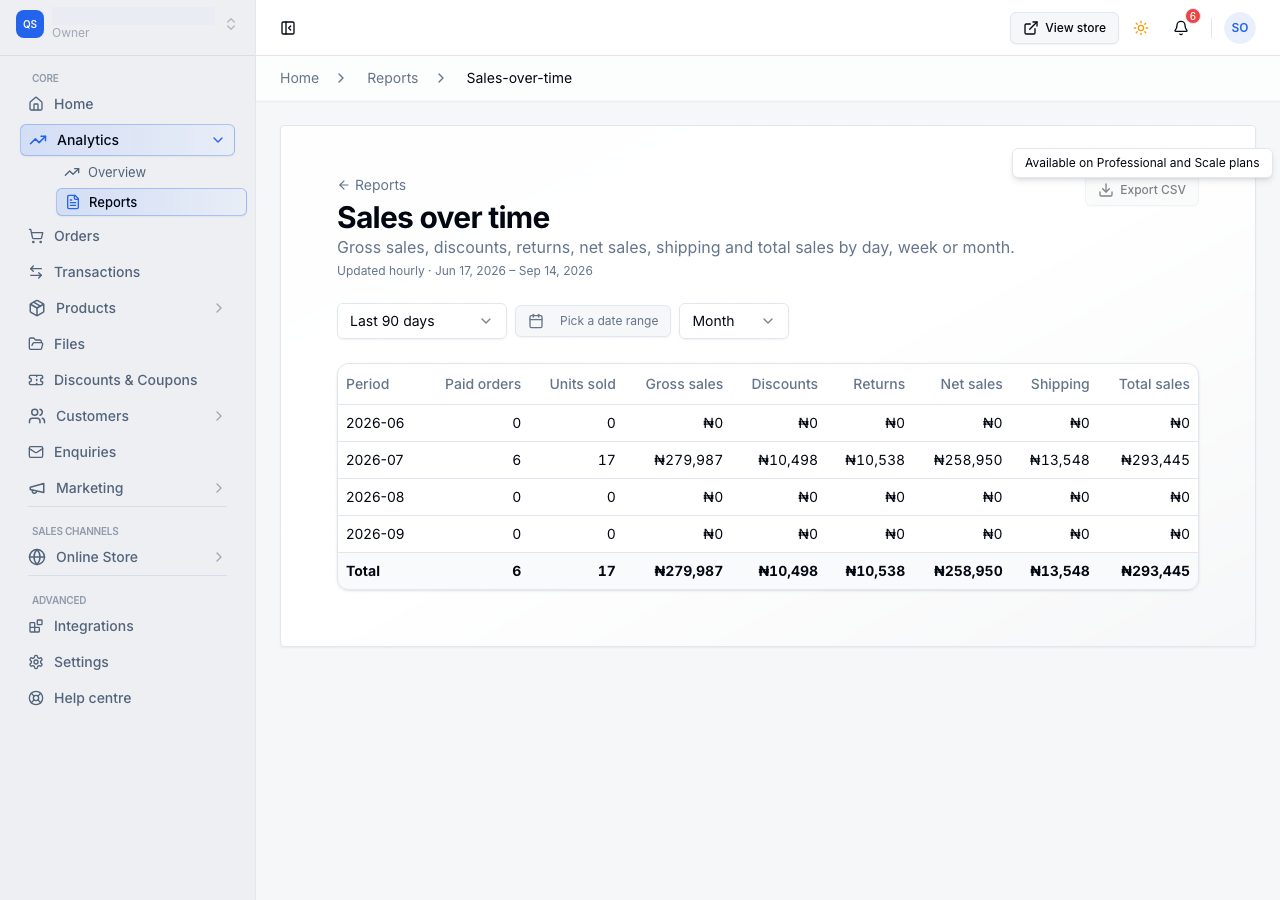The width and height of the screenshot is (1280, 900).
Task: Click the Orders cart icon
Action: tap(36, 236)
